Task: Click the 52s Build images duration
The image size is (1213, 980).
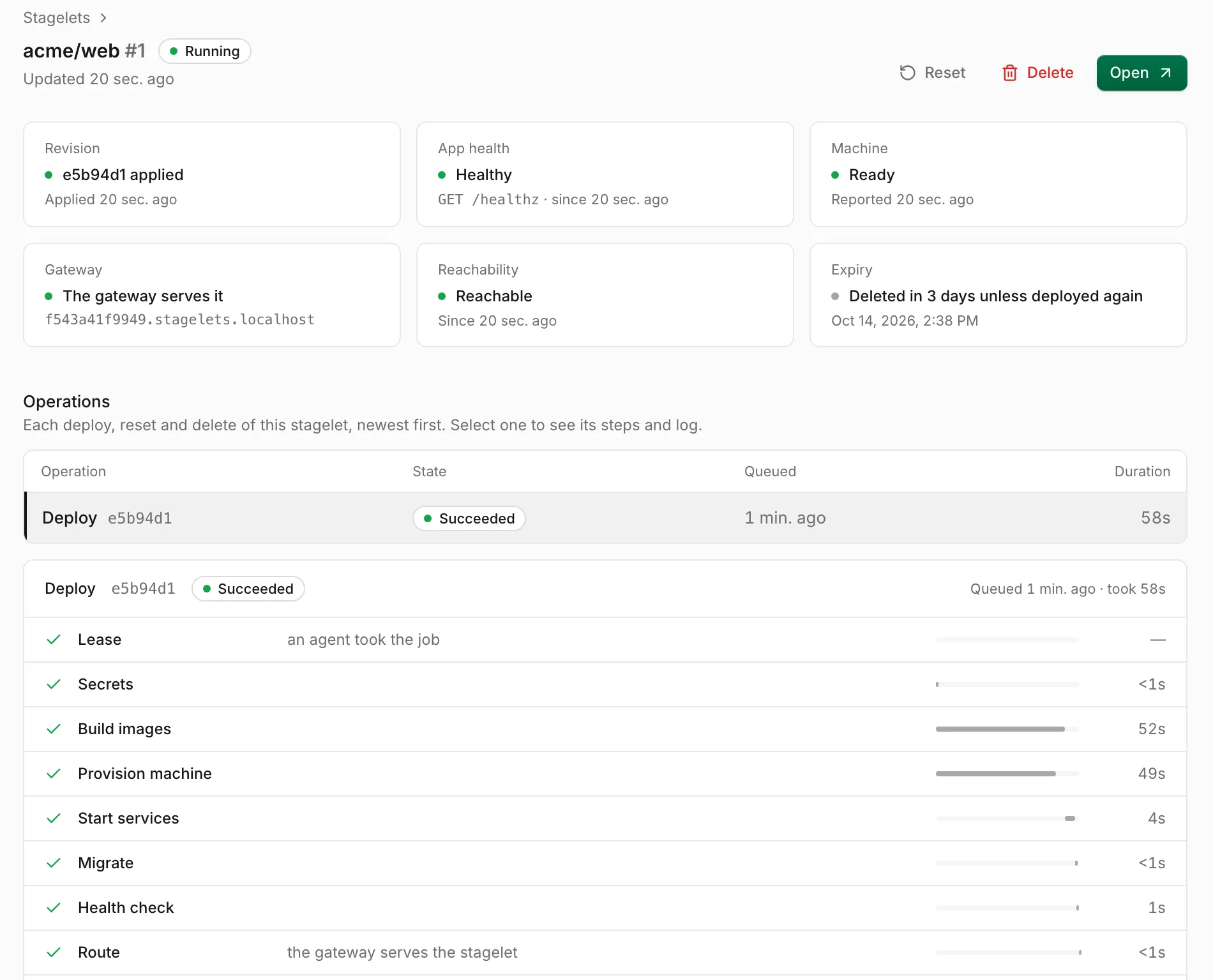Action: tap(1152, 729)
